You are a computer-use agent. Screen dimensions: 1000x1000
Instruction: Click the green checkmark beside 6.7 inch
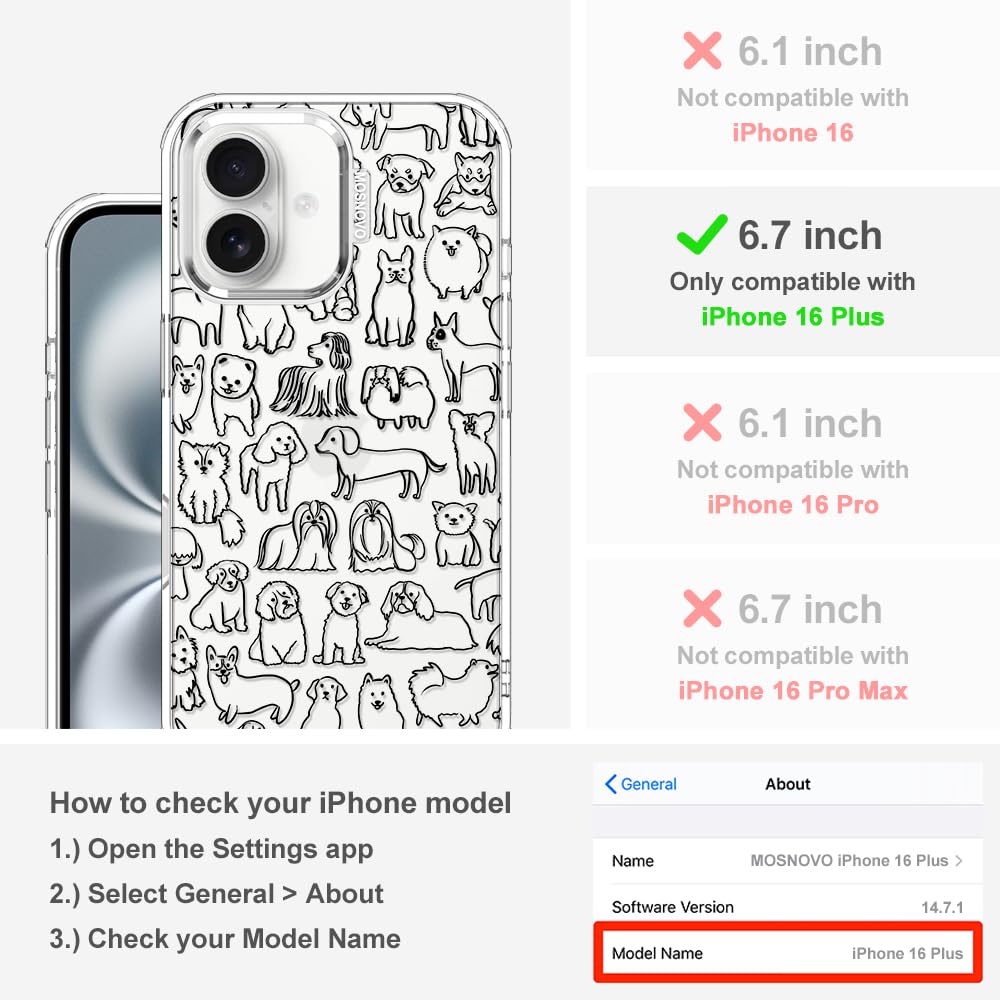pos(702,234)
